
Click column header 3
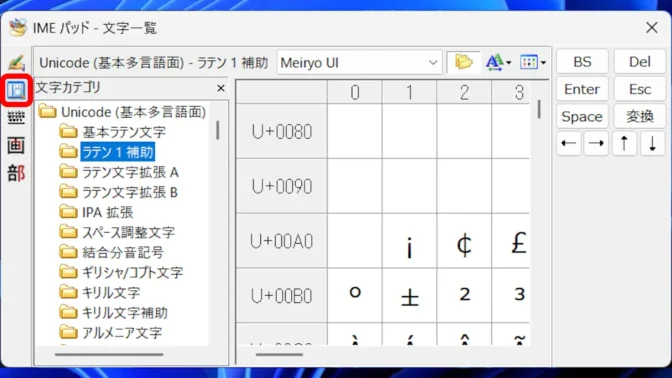pos(511,92)
